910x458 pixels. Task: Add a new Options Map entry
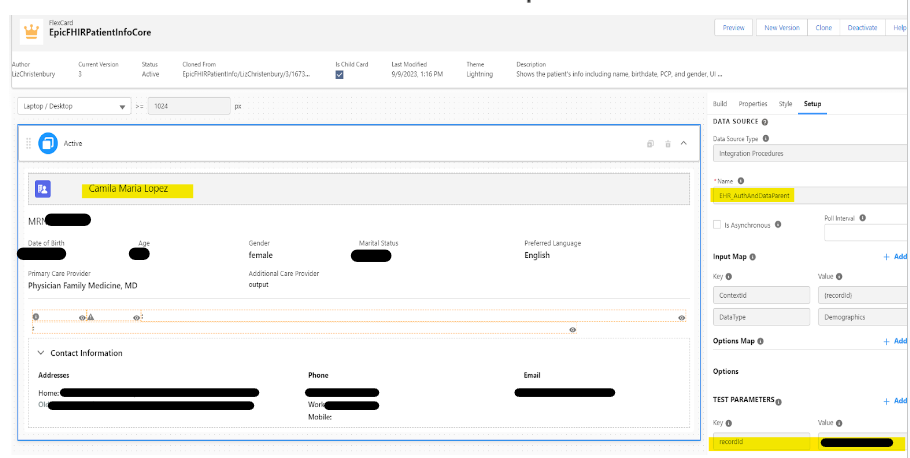[x=895, y=341]
